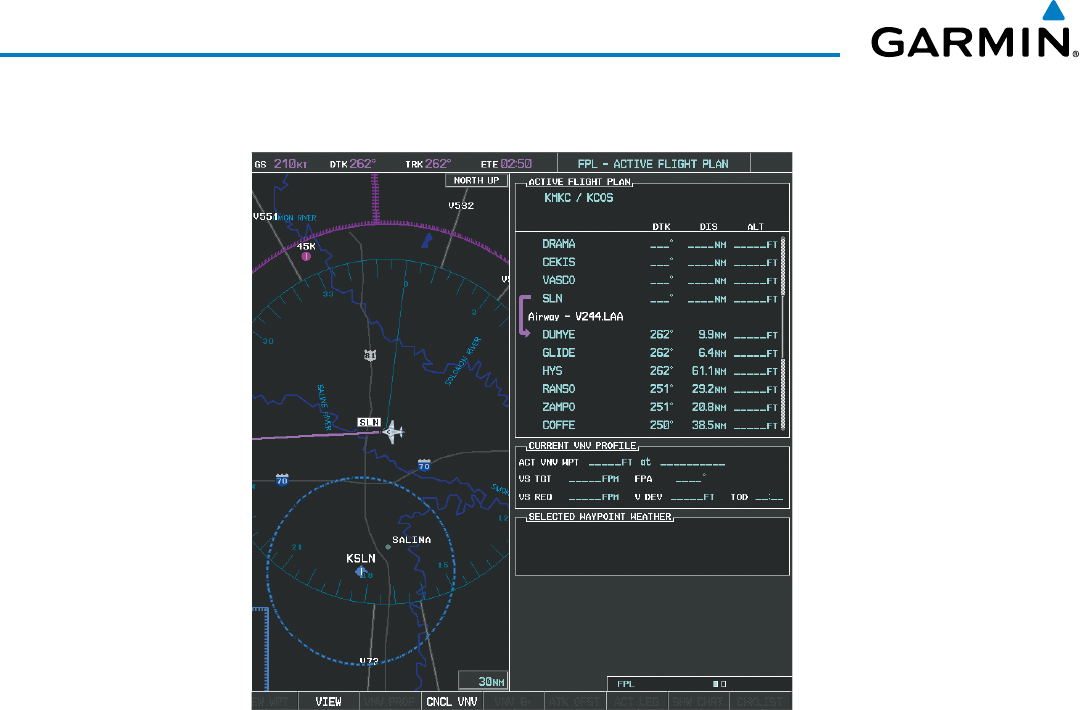This screenshot has width=1080, height=710.
Task: Click the GS 210KT readout
Action: pos(281,164)
